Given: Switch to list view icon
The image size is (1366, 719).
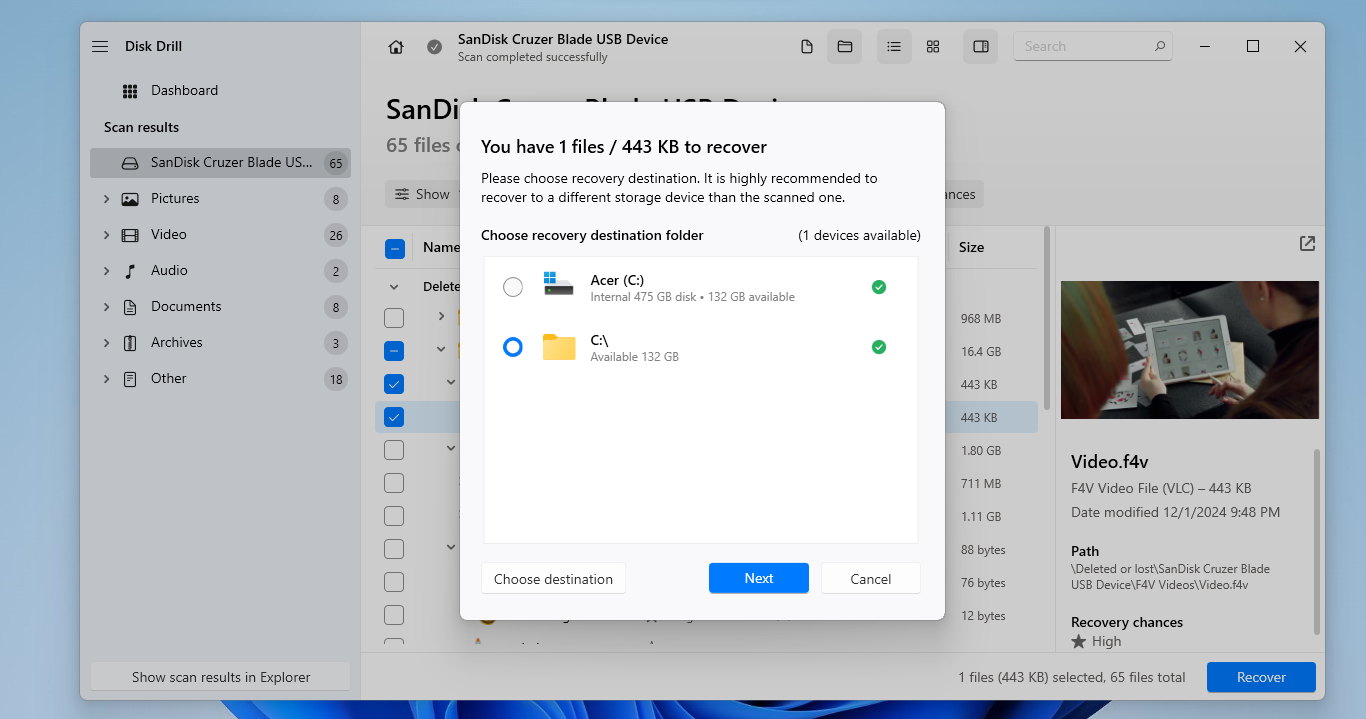Looking at the screenshot, I should tap(894, 47).
